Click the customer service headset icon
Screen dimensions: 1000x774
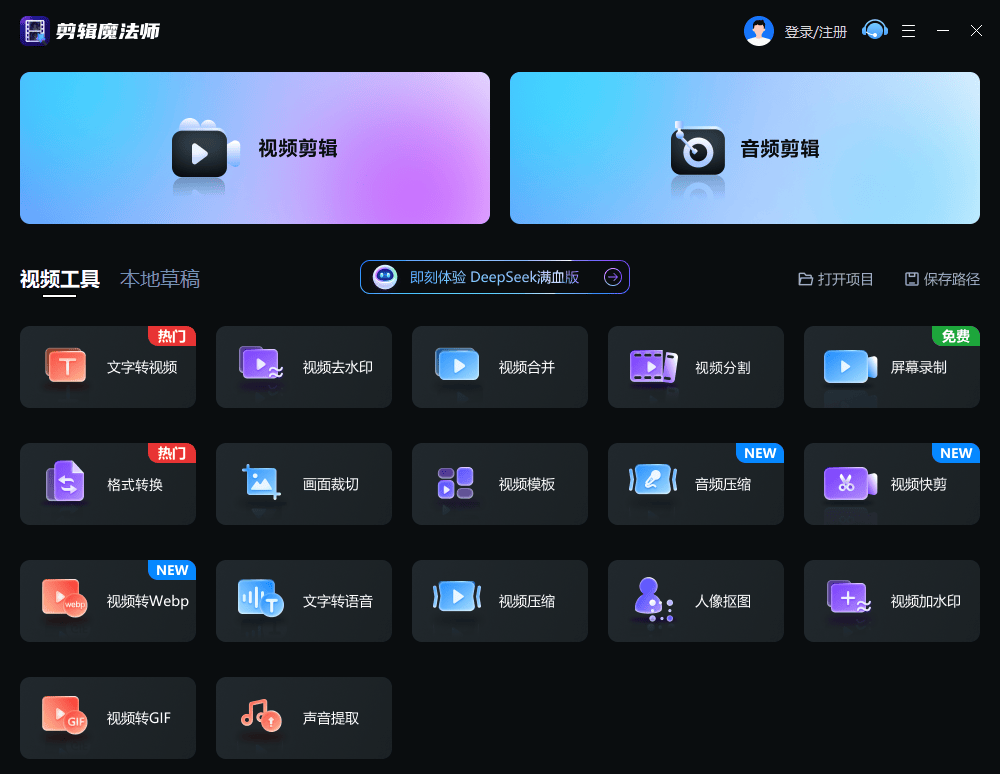pos(875,31)
